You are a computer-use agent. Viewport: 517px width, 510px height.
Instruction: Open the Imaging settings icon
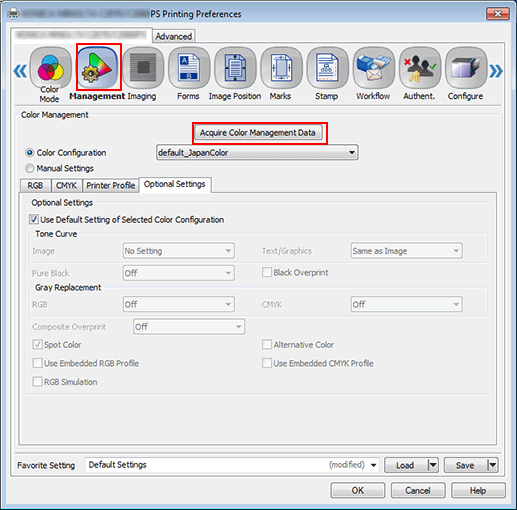(x=143, y=68)
